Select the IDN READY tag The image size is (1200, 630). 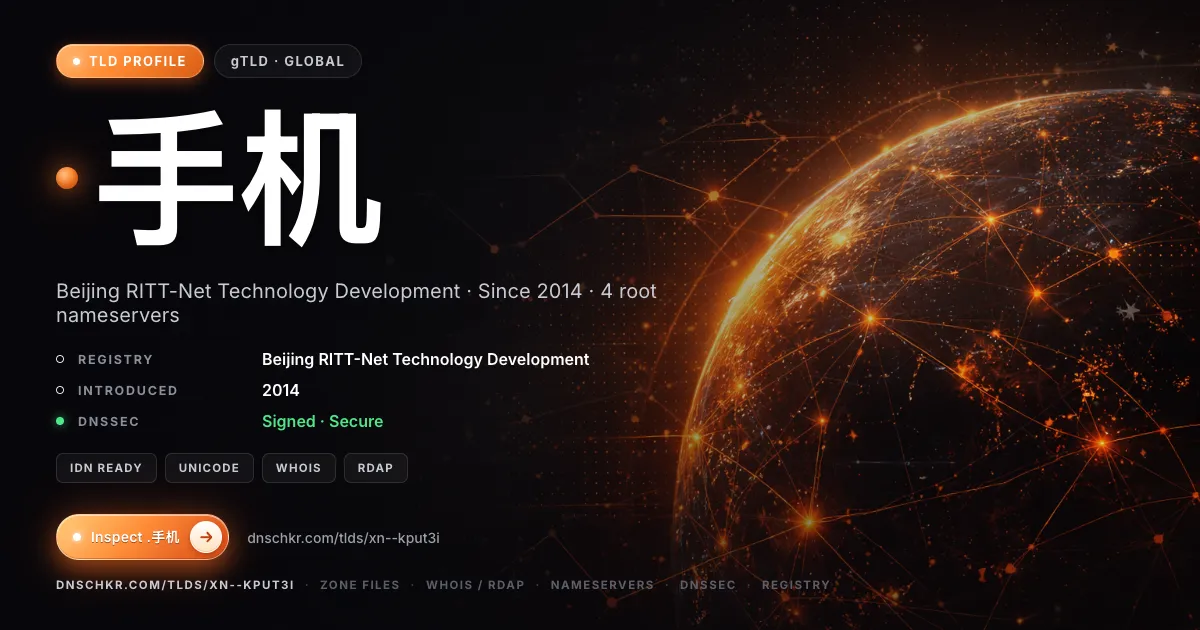pos(106,468)
